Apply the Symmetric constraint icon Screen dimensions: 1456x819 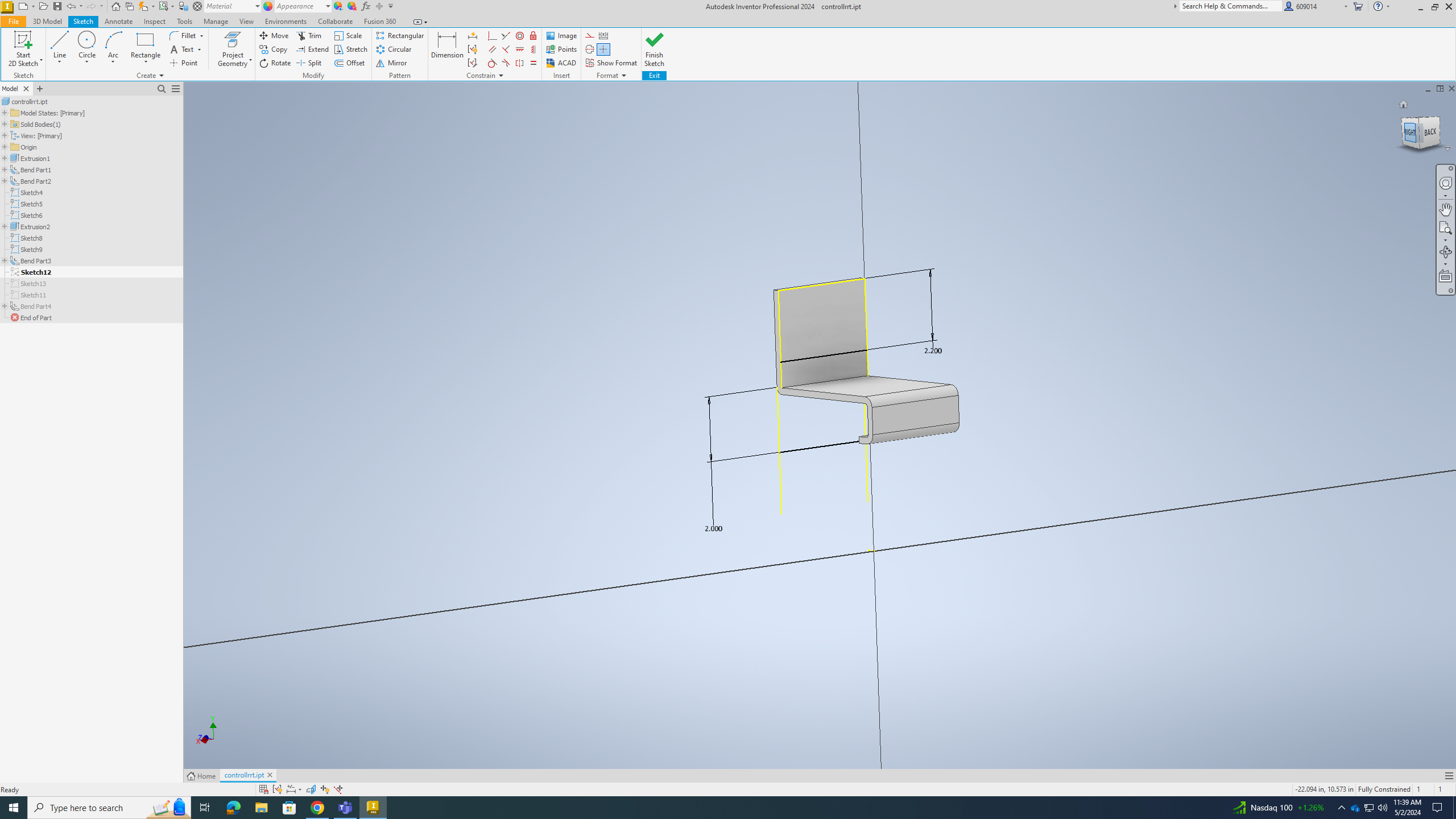coord(520,63)
